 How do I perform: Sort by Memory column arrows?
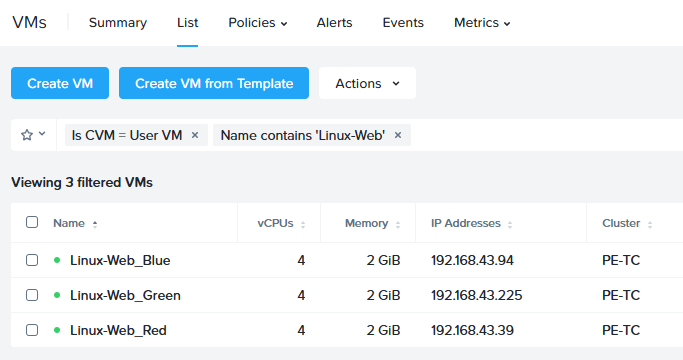(x=398, y=224)
